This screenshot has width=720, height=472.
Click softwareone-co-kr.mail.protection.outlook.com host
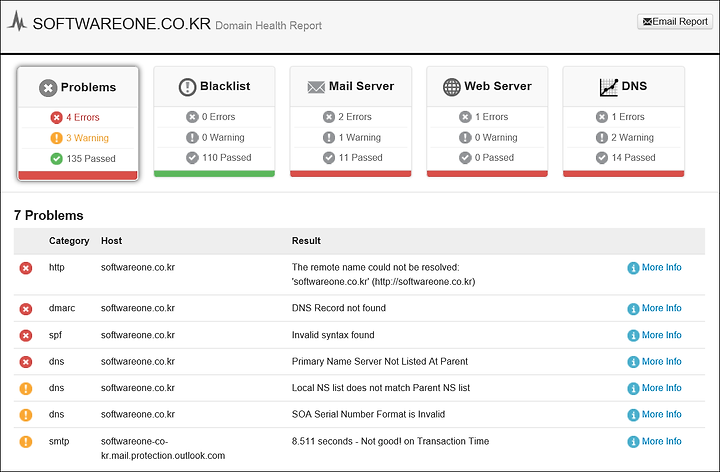point(163,449)
